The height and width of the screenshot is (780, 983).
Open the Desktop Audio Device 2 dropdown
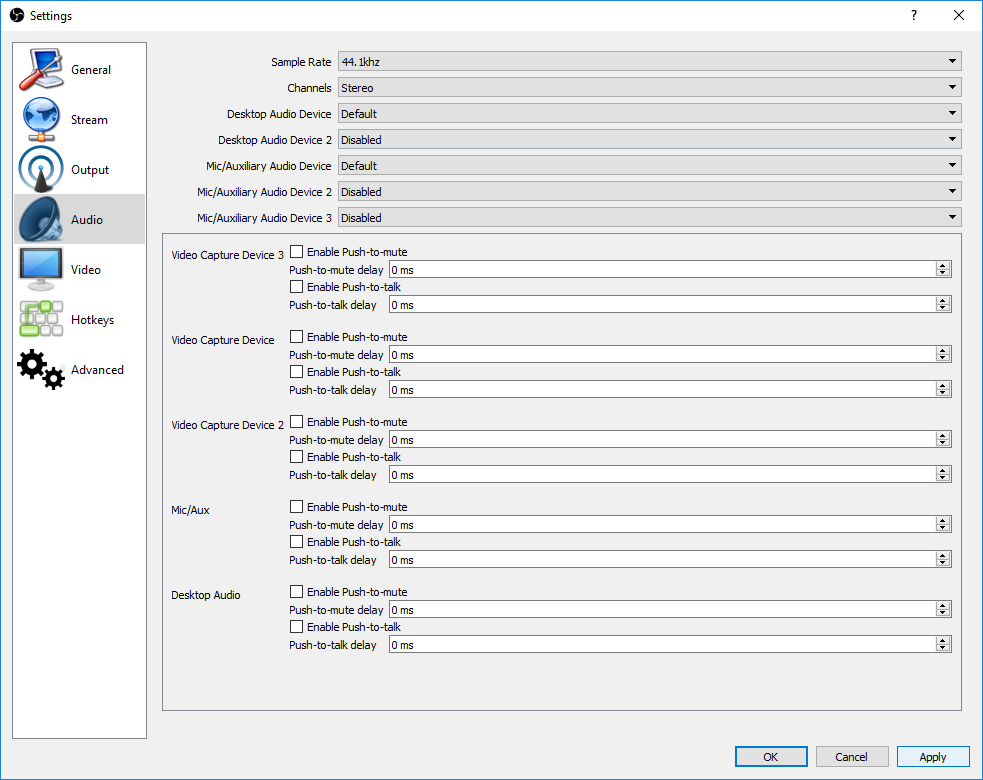649,140
